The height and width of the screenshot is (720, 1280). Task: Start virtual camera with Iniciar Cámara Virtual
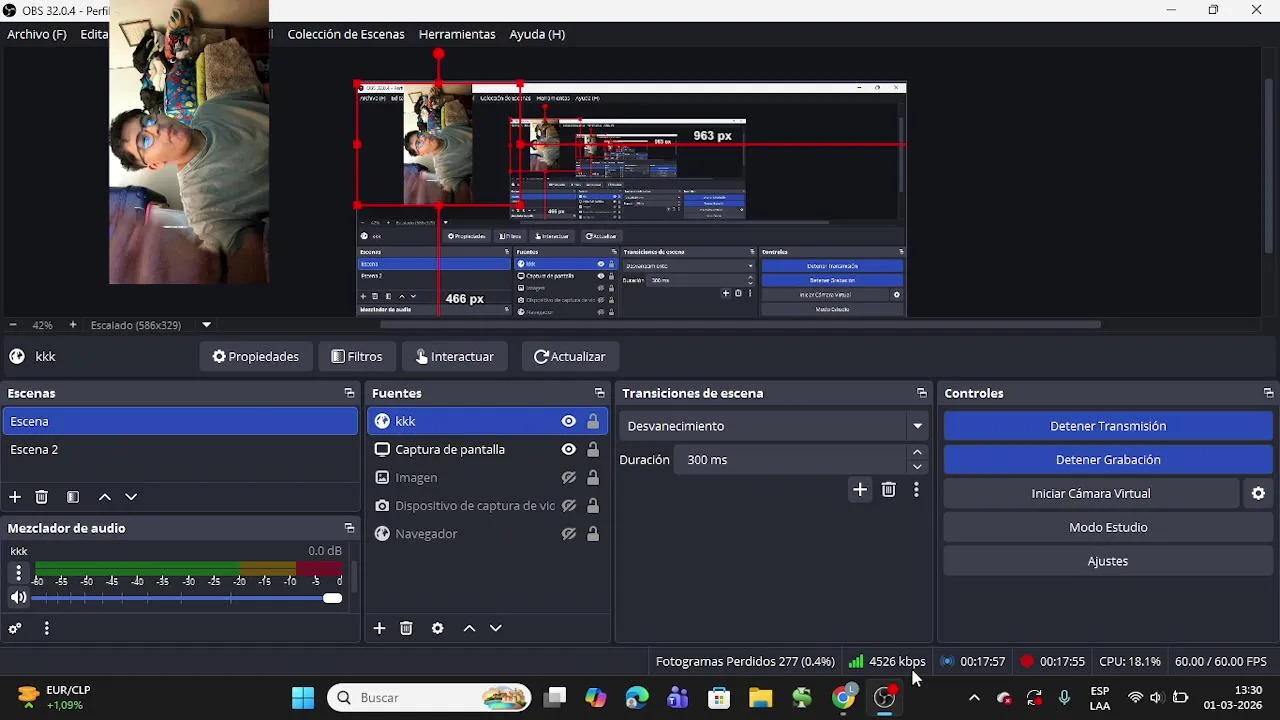point(1091,493)
